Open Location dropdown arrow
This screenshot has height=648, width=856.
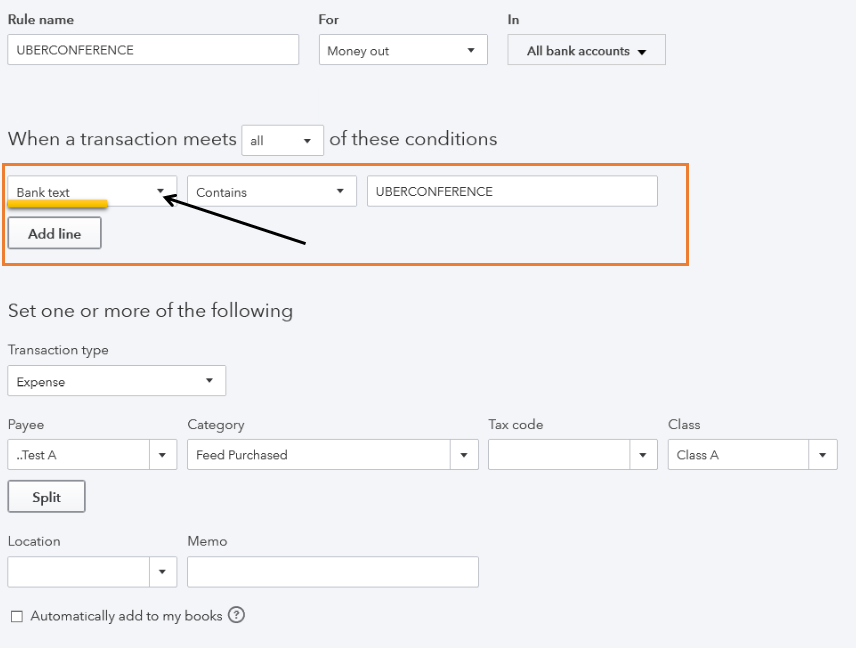(163, 572)
